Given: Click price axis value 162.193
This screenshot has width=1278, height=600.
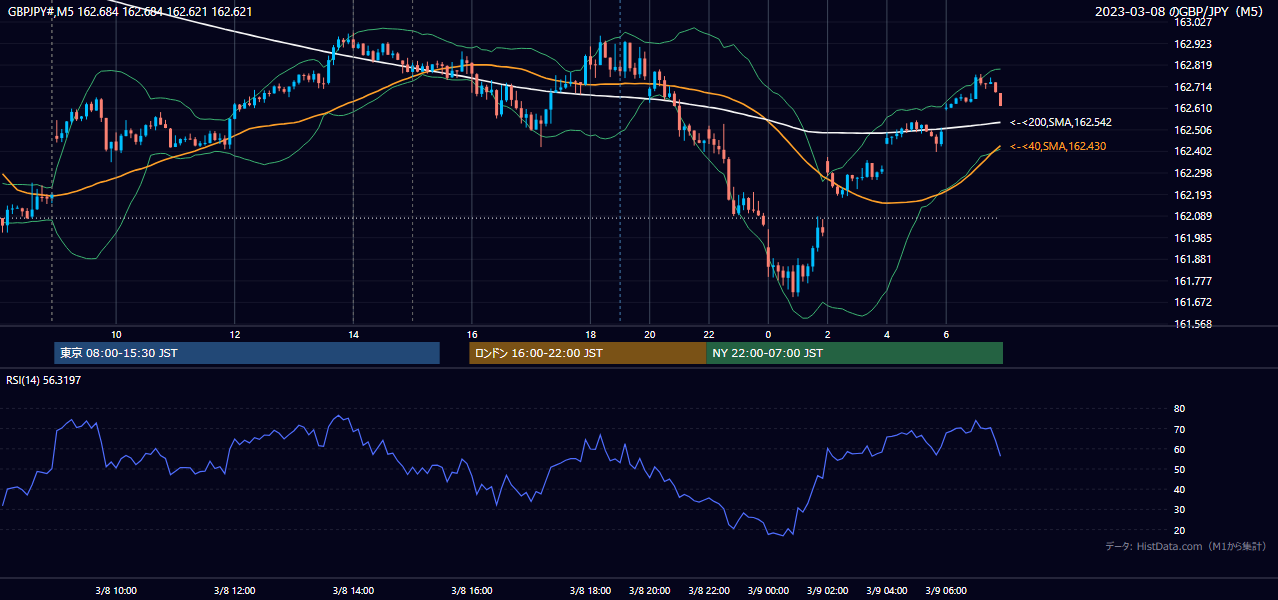Looking at the screenshot, I should click(x=1193, y=195).
